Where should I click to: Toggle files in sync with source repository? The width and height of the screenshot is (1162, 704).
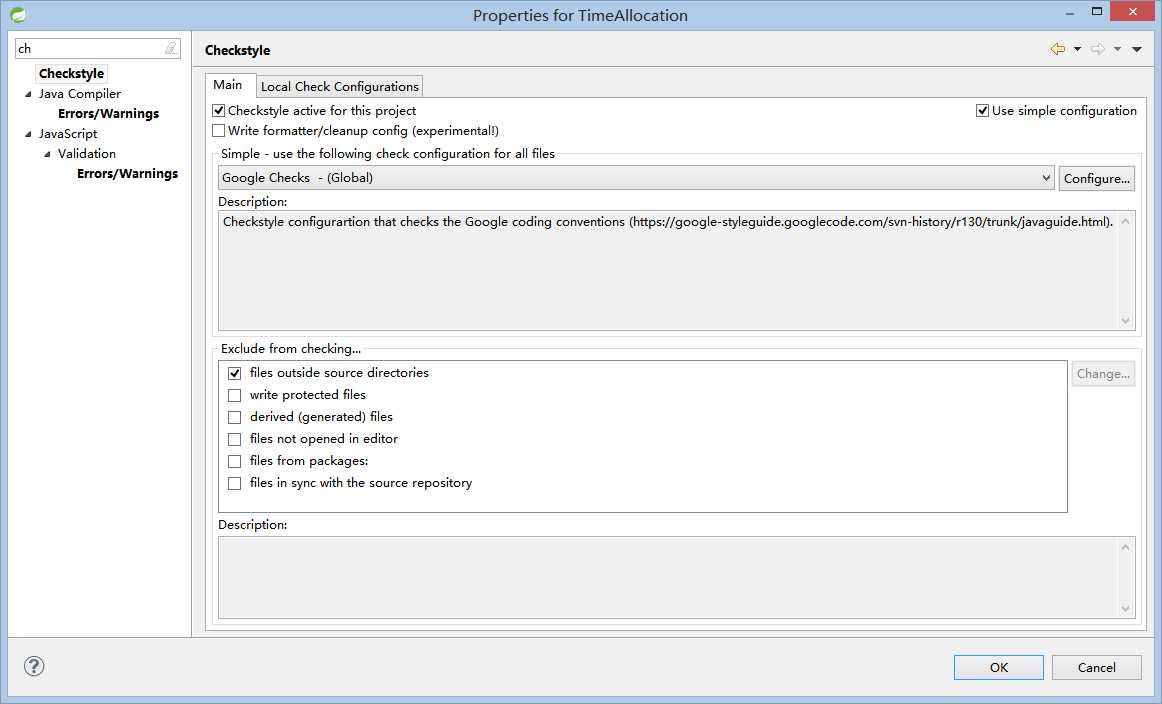[235, 483]
